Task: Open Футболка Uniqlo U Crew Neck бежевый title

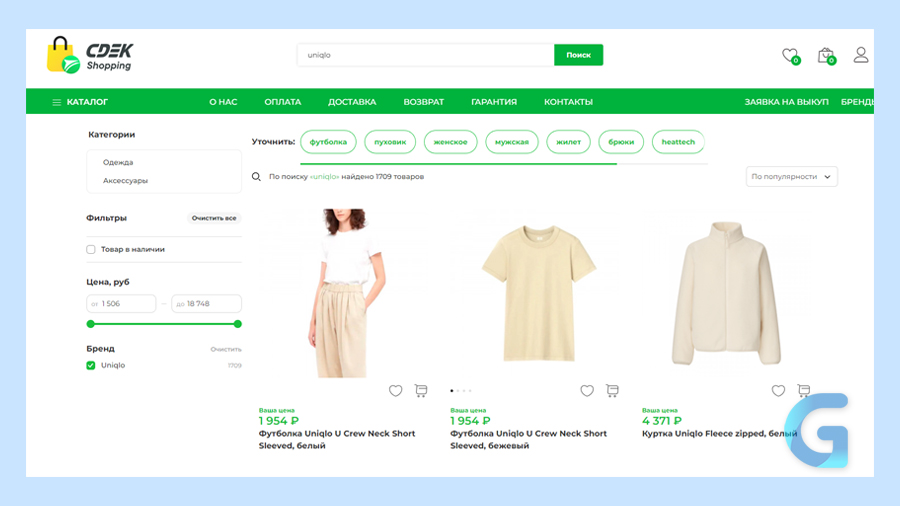Action: (529, 439)
